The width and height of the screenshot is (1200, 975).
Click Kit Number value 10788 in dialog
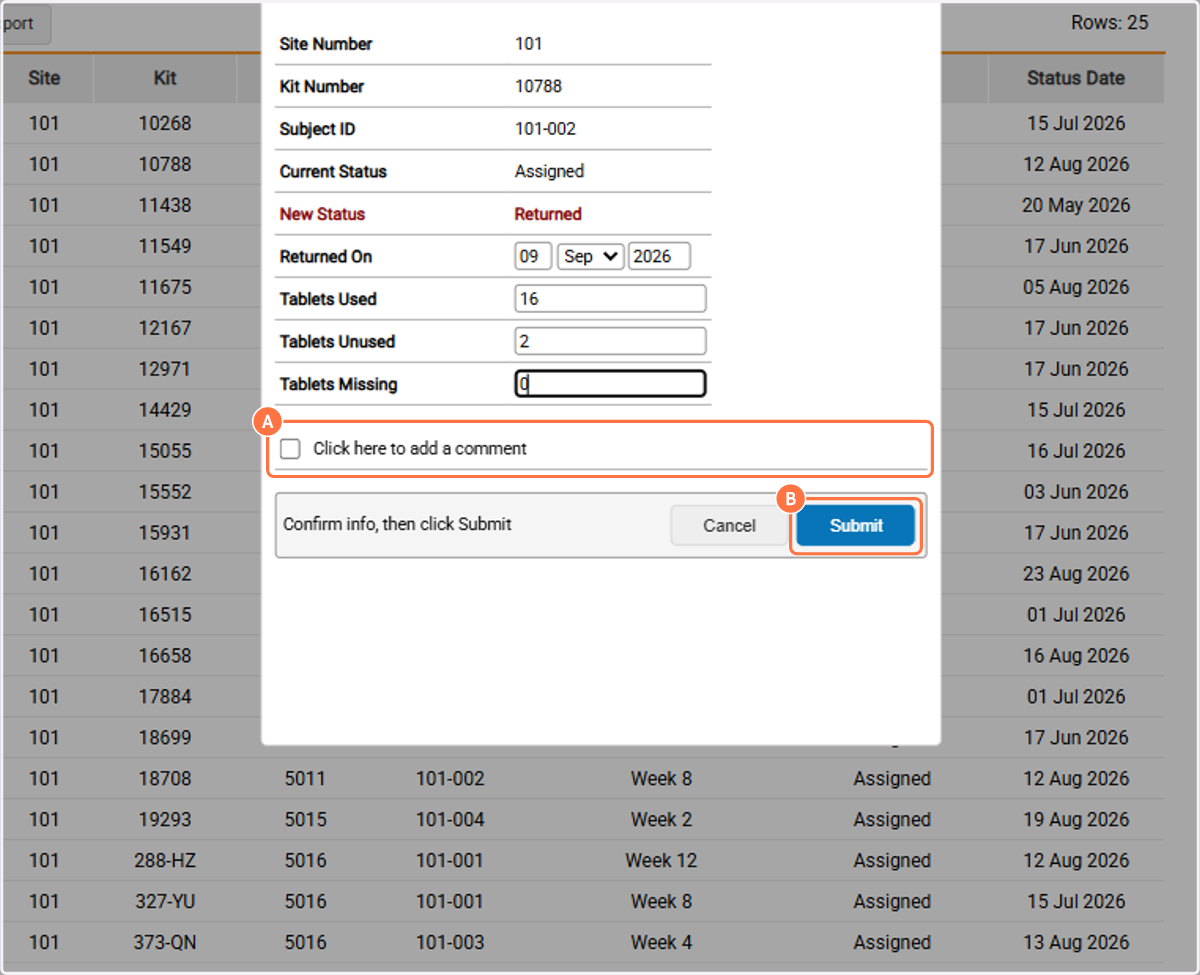538,86
